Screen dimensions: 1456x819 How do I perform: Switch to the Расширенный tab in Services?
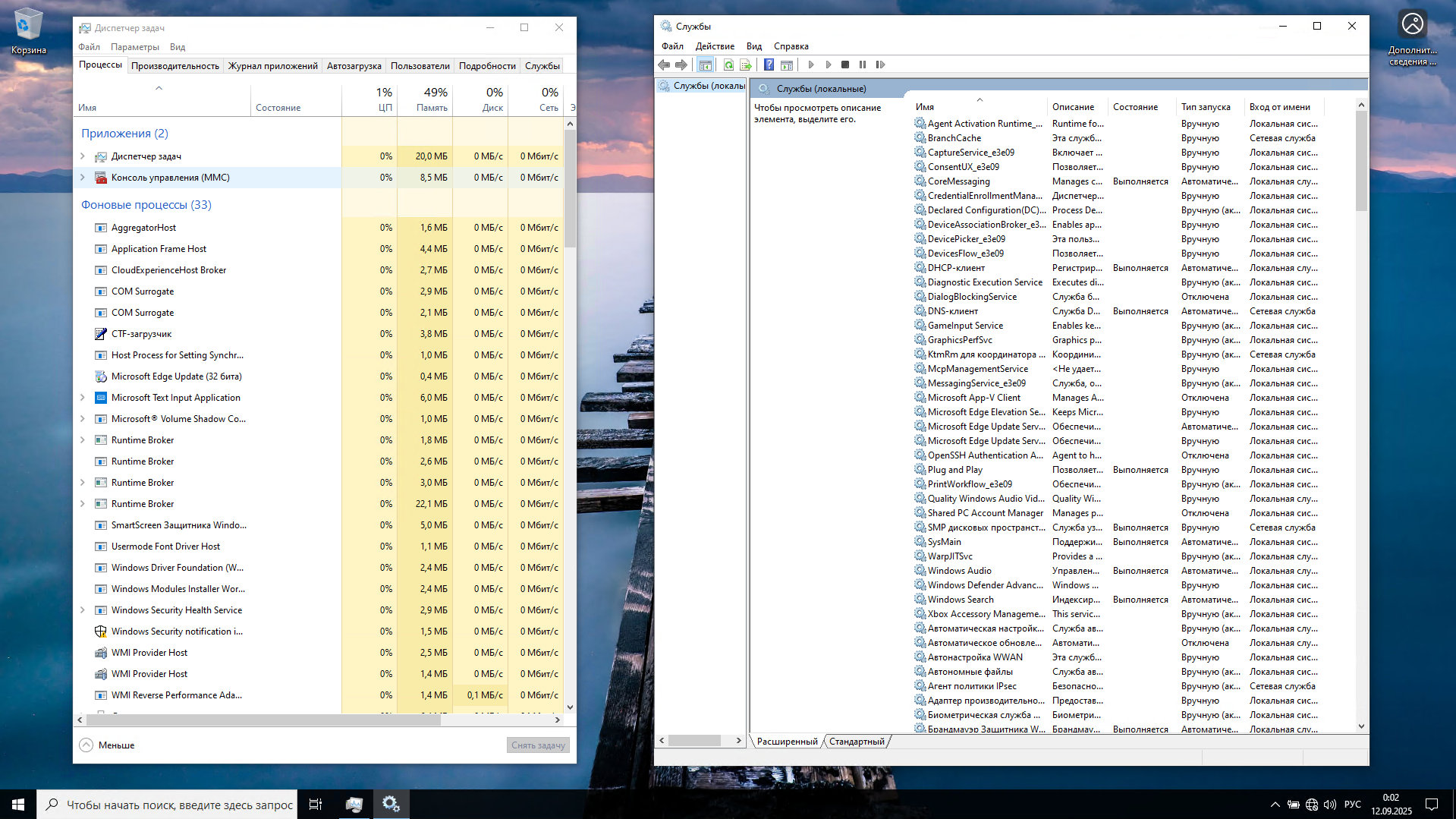[788, 742]
